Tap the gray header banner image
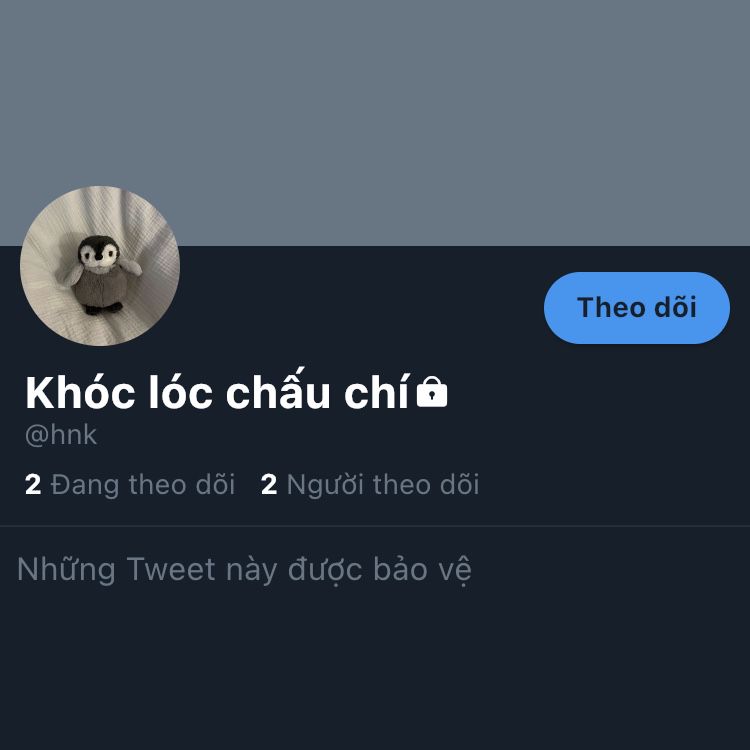Screen dimensions: 750x750 375,123
